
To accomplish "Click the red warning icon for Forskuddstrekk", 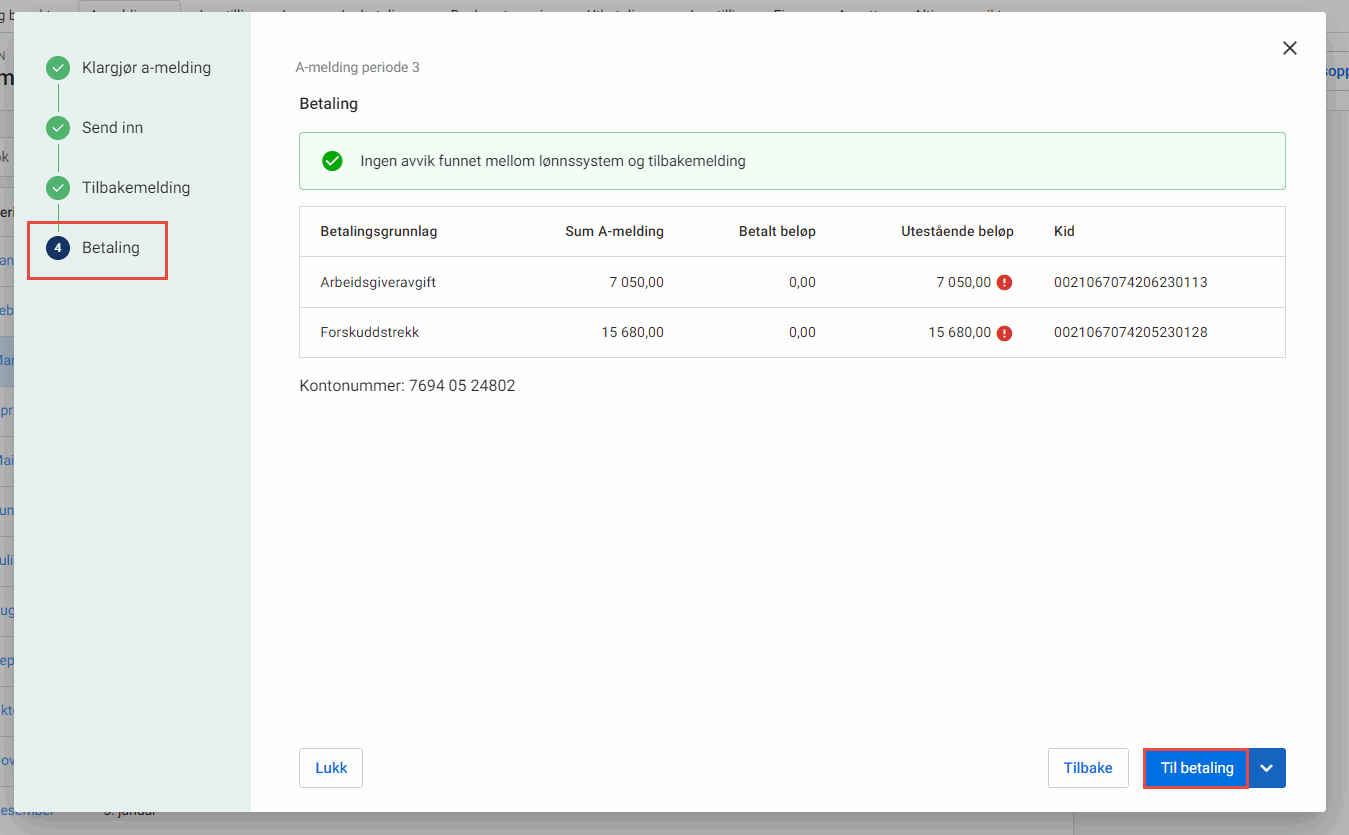I will pos(1004,333).
